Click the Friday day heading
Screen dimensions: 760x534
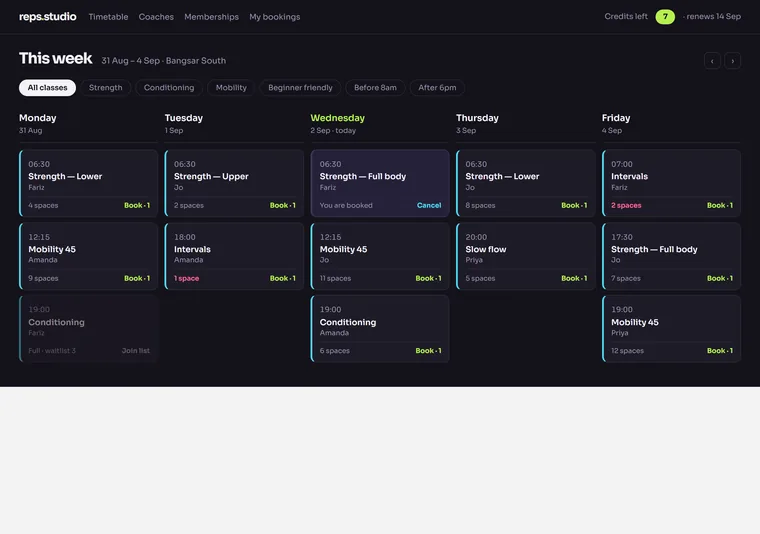(x=616, y=118)
